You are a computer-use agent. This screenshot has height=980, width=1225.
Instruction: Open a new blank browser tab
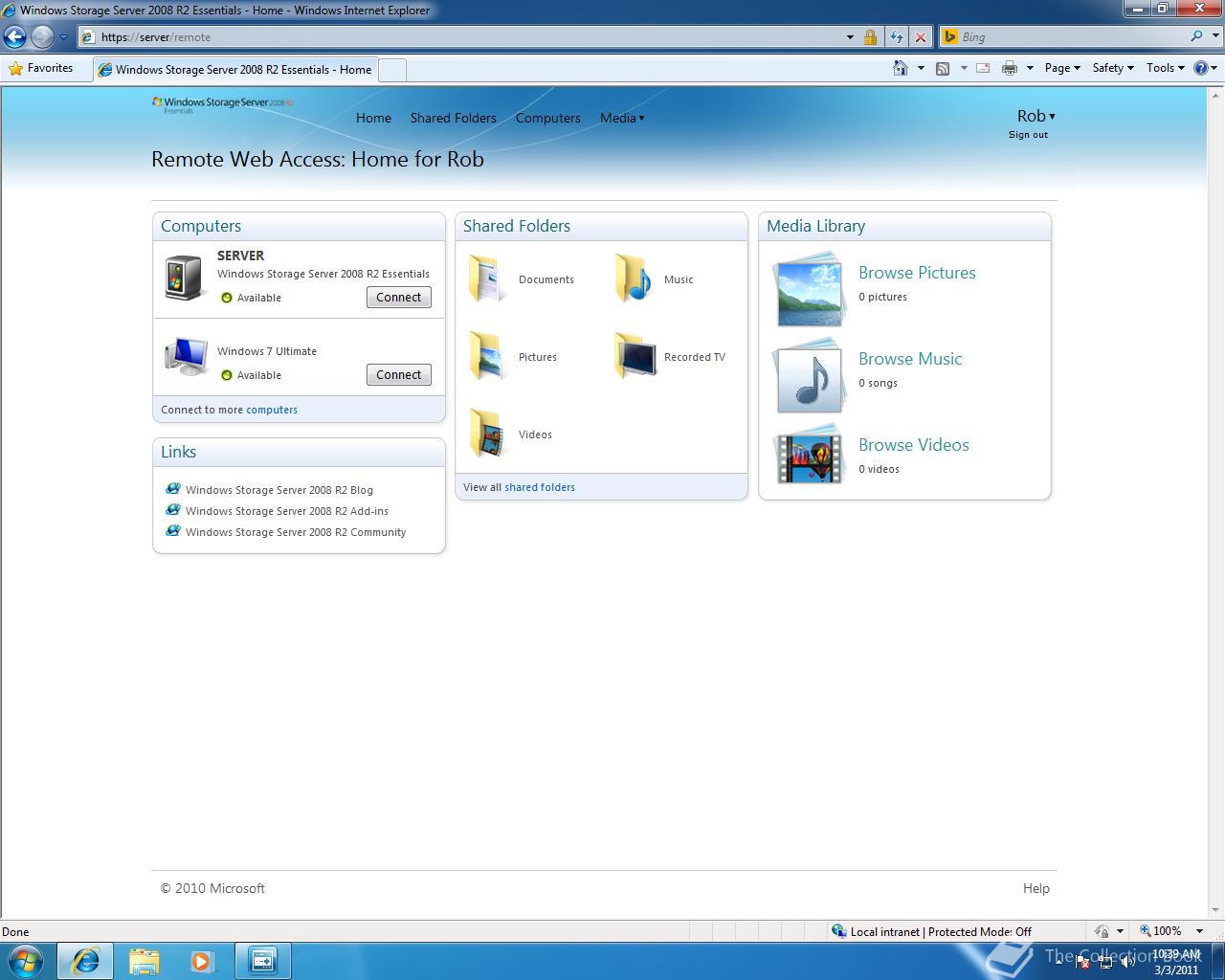tap(392, 69)
